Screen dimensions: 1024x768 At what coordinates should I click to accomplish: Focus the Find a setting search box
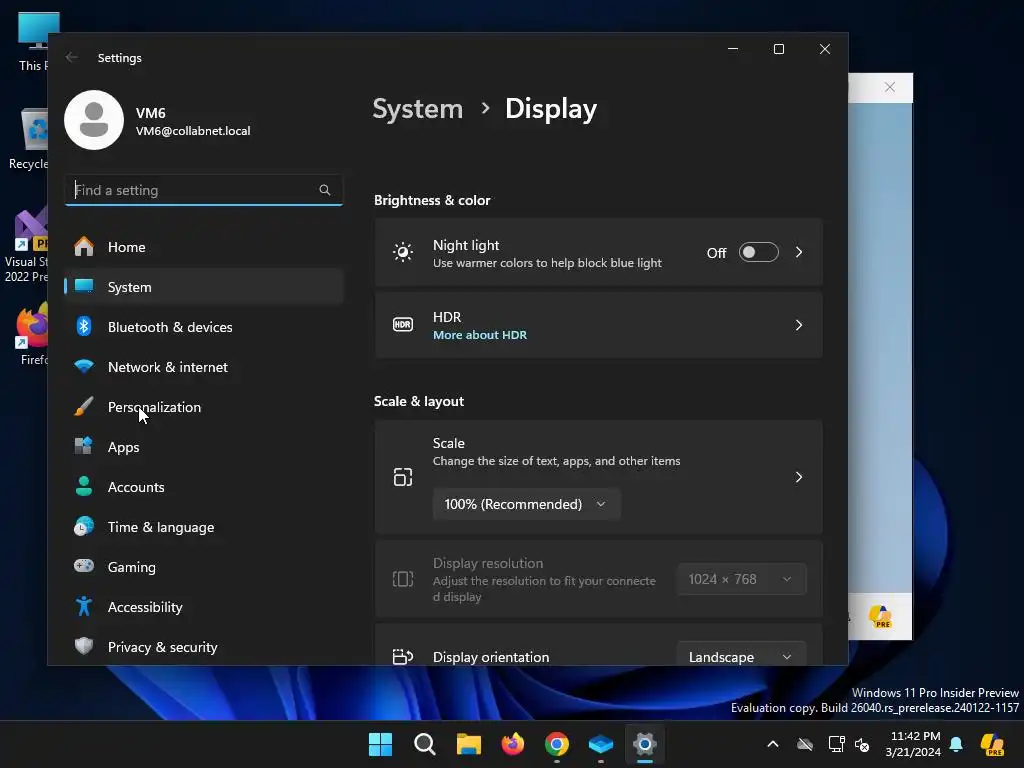(x=204, y=190)
